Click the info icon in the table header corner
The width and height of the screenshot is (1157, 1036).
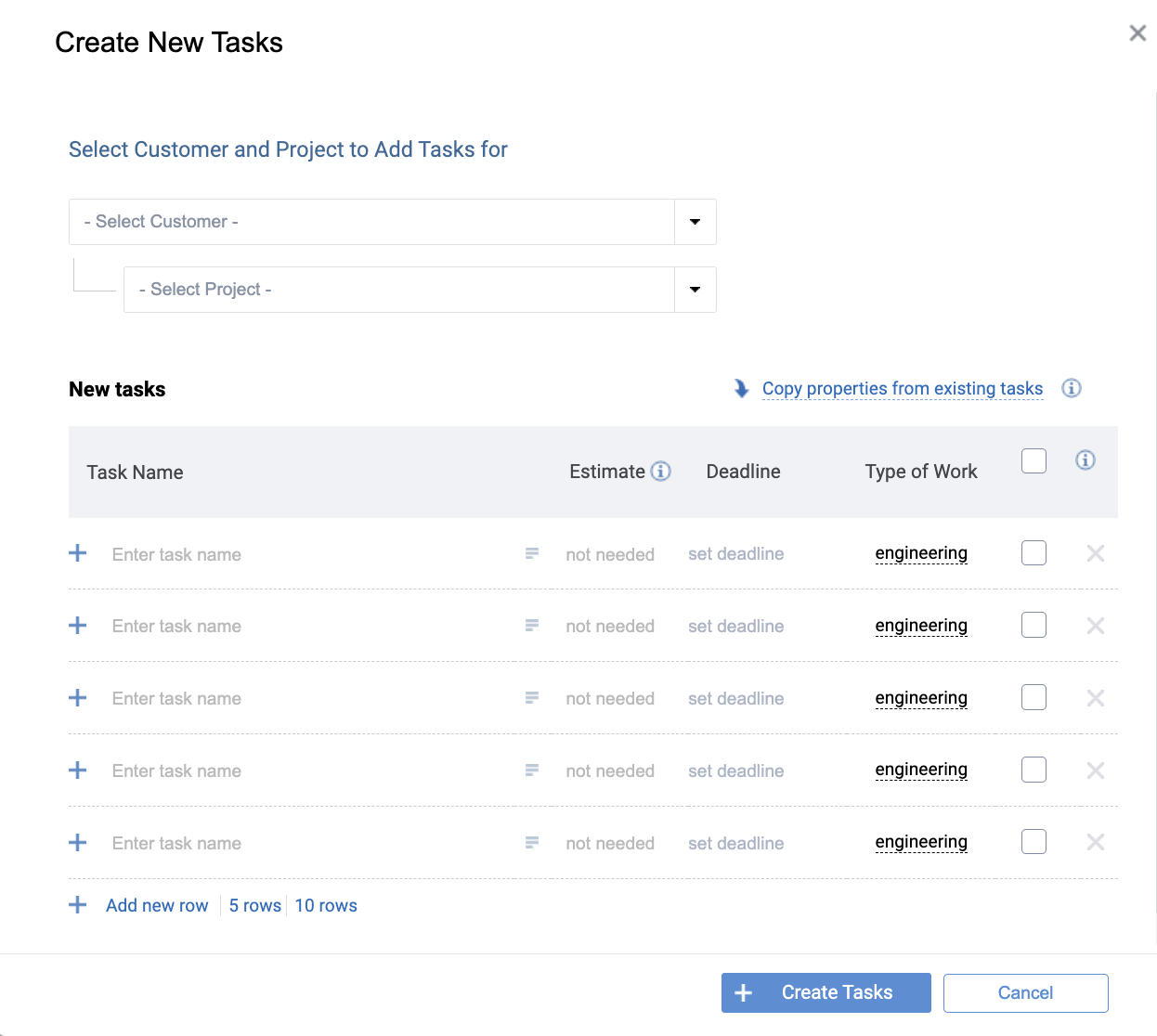(x=1085, y=460)
